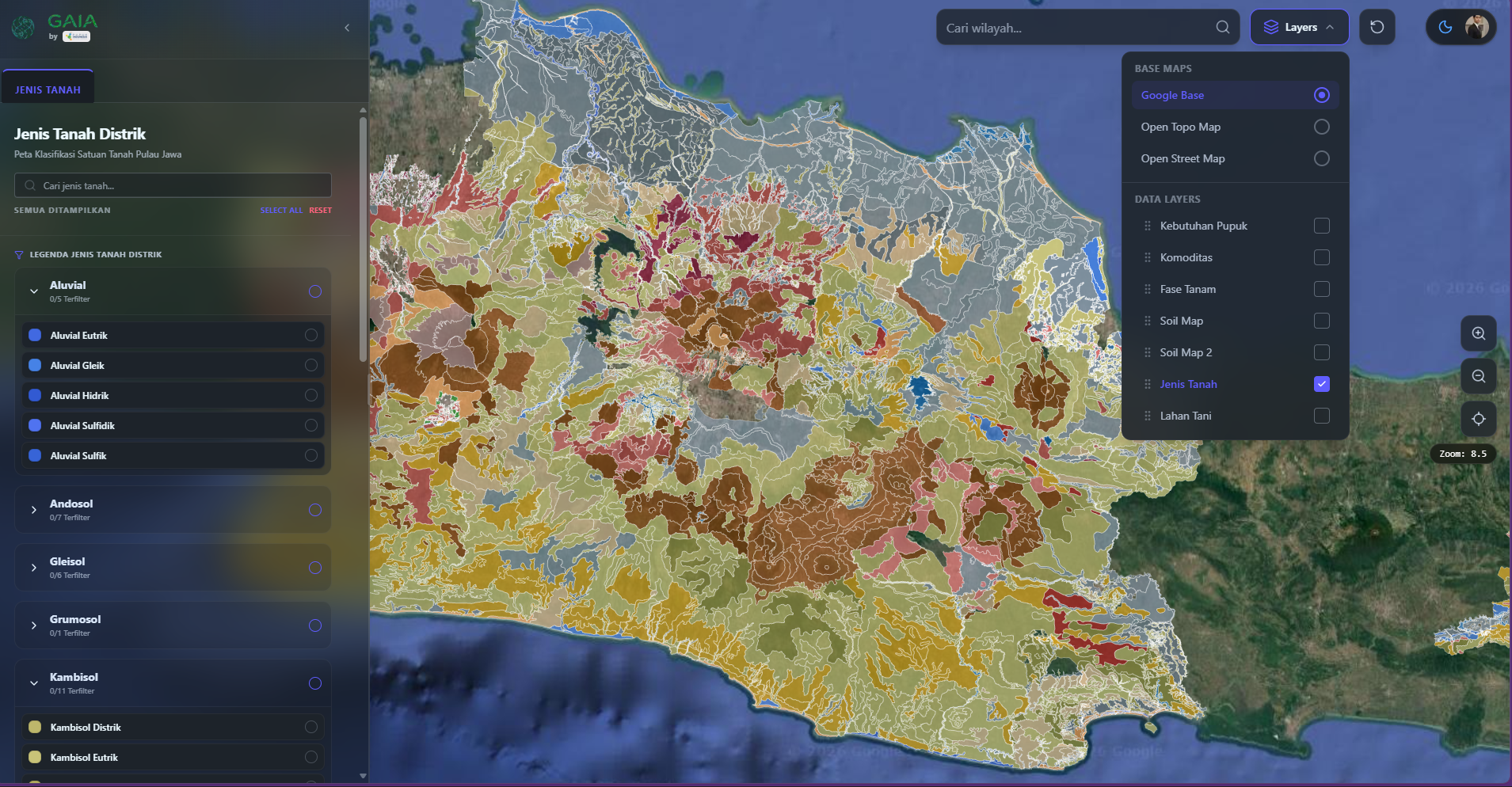Expand the Andosol soil group
Viewport: 1512px width, 787px height.
[x=34, y=510]
